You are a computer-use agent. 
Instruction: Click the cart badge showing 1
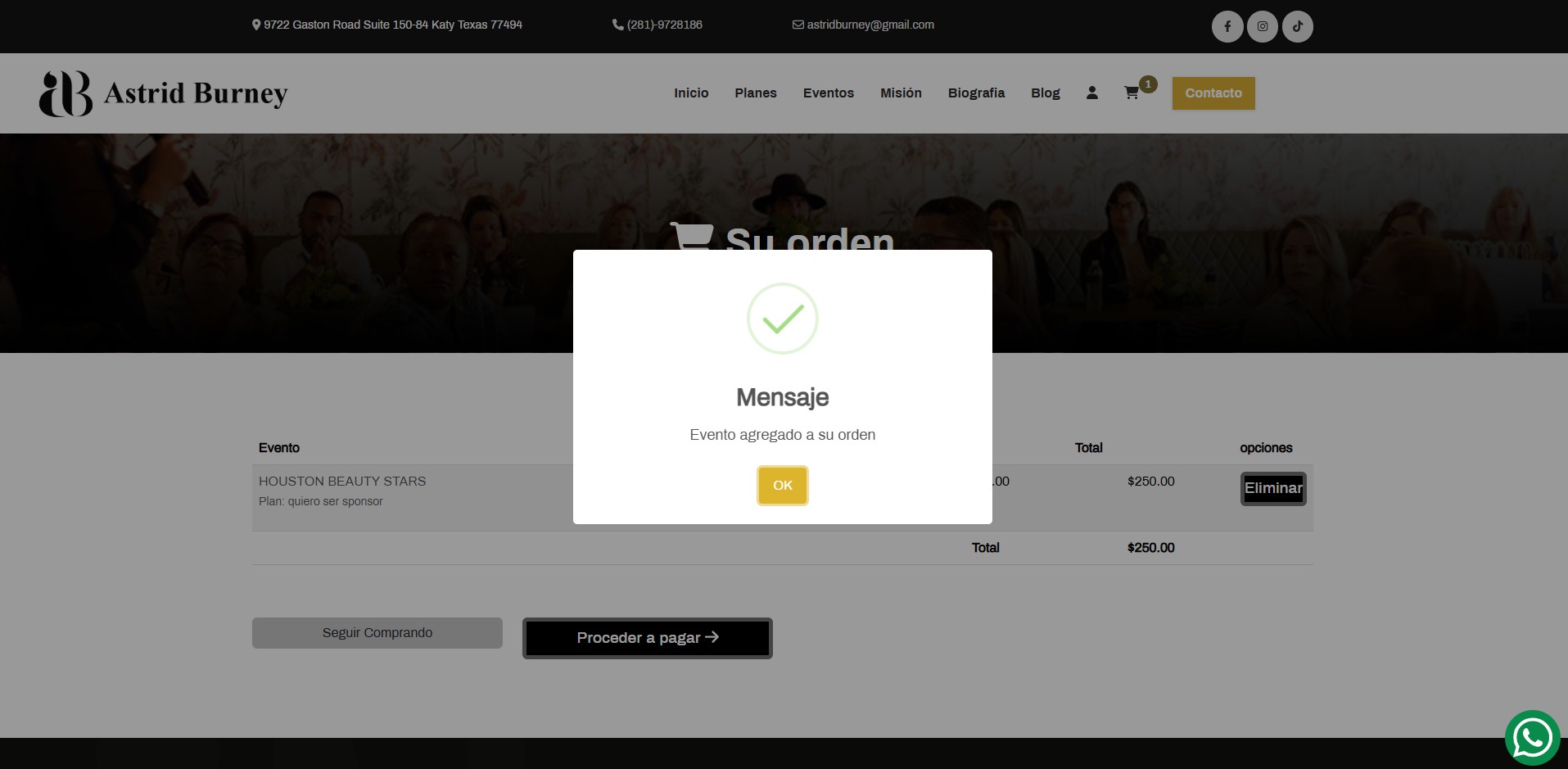pos(1148,84)
